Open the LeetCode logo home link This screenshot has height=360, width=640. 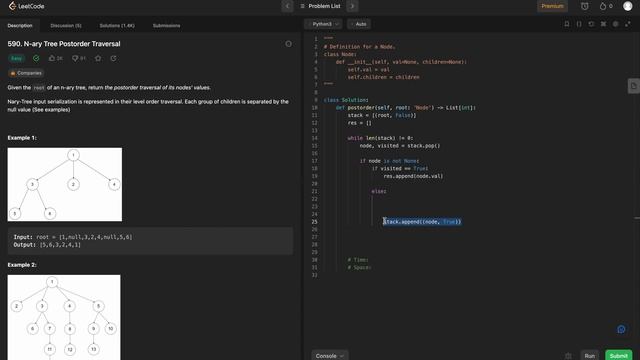(x=27, y=6)
